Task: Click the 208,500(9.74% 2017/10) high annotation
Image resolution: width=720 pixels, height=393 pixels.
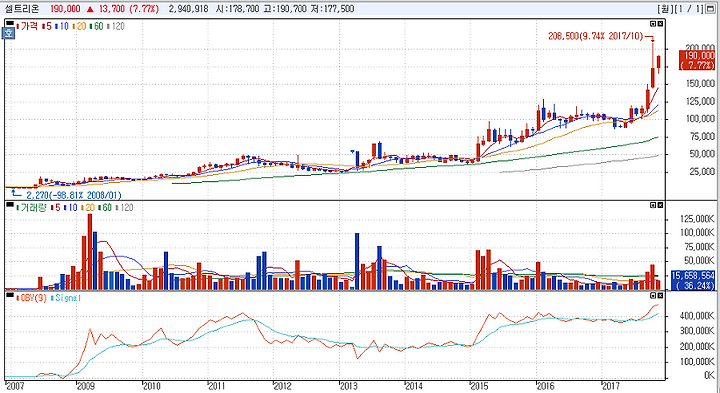Action: (596, 36)
